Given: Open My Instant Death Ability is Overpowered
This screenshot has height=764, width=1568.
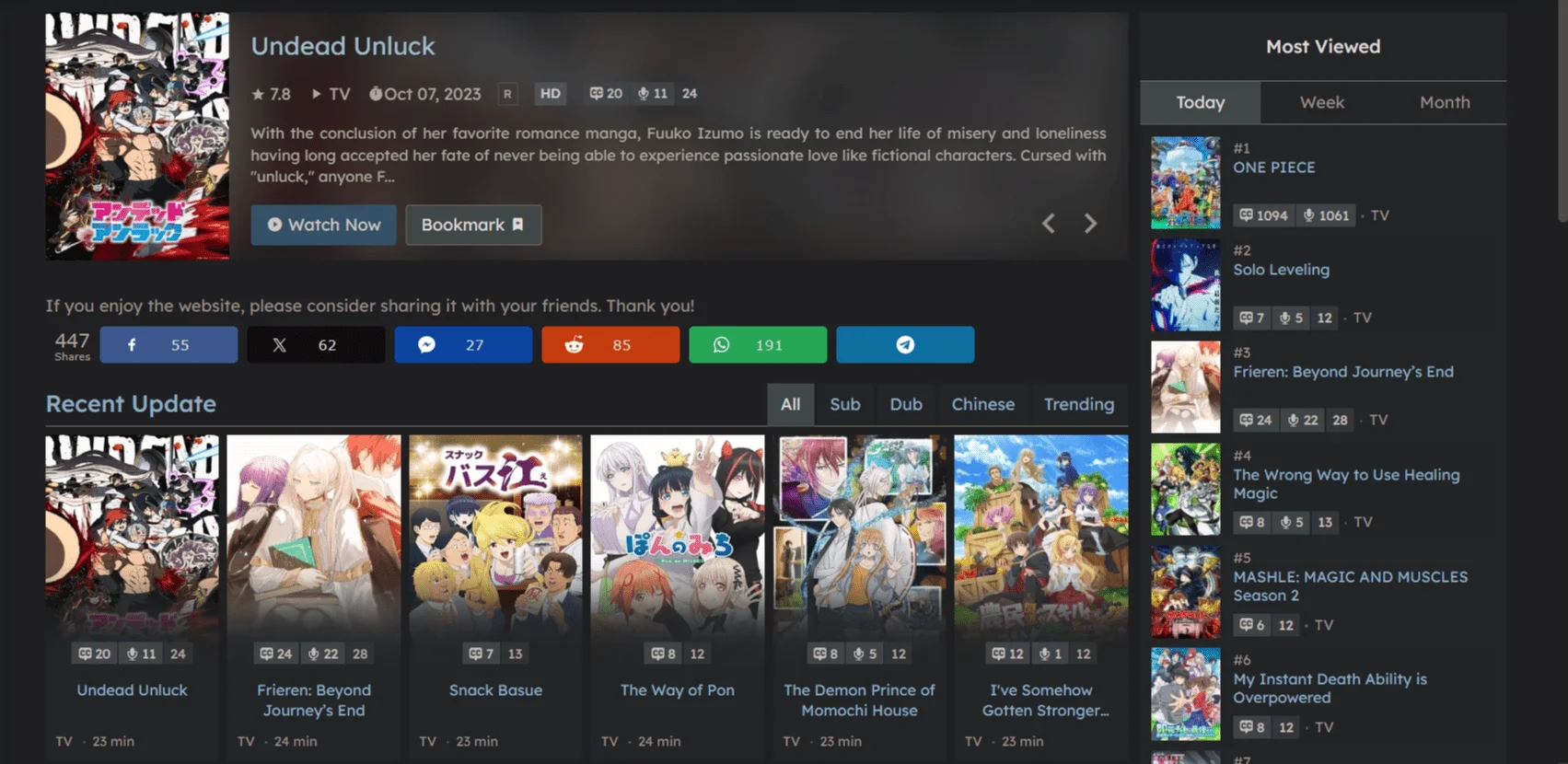Looking at the screenshot, I should pos(1330,689).
